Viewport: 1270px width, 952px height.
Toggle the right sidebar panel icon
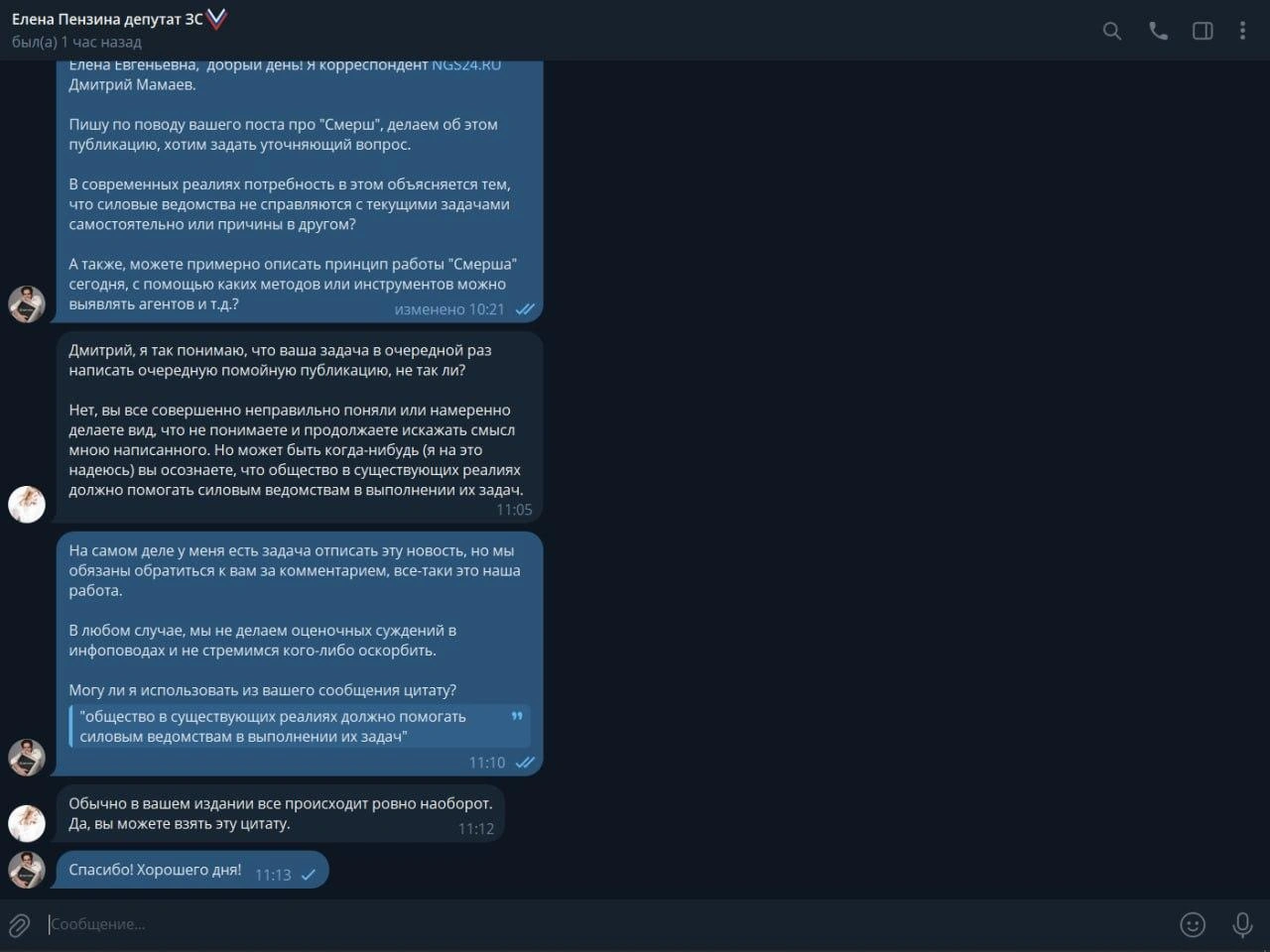tap(1203, 31)
